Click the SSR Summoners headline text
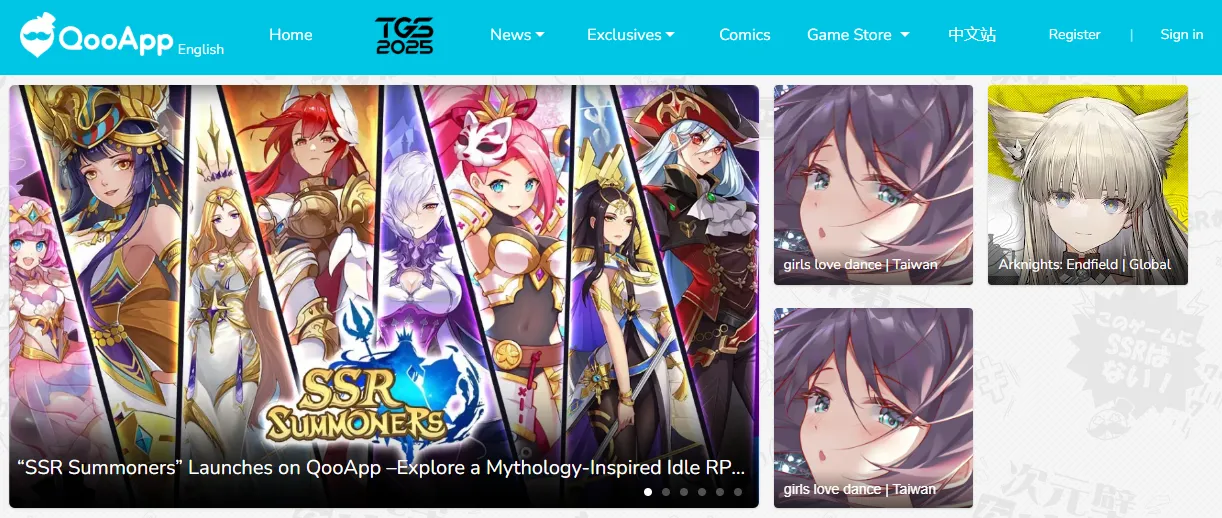 tap(382, 468)
